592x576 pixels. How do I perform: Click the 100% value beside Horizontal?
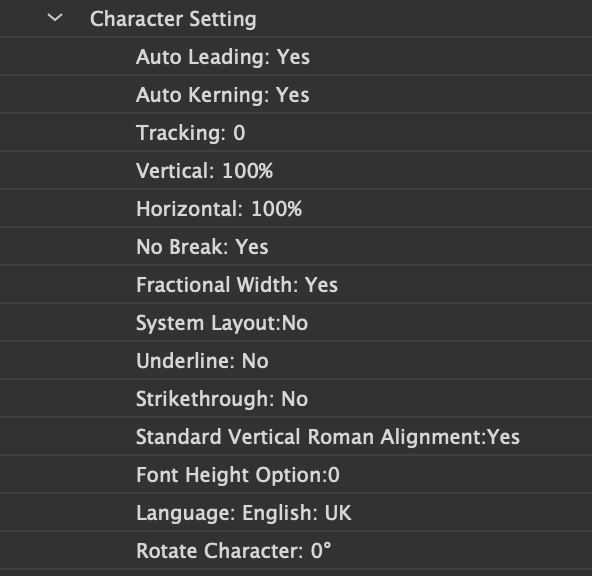(277, 209)
